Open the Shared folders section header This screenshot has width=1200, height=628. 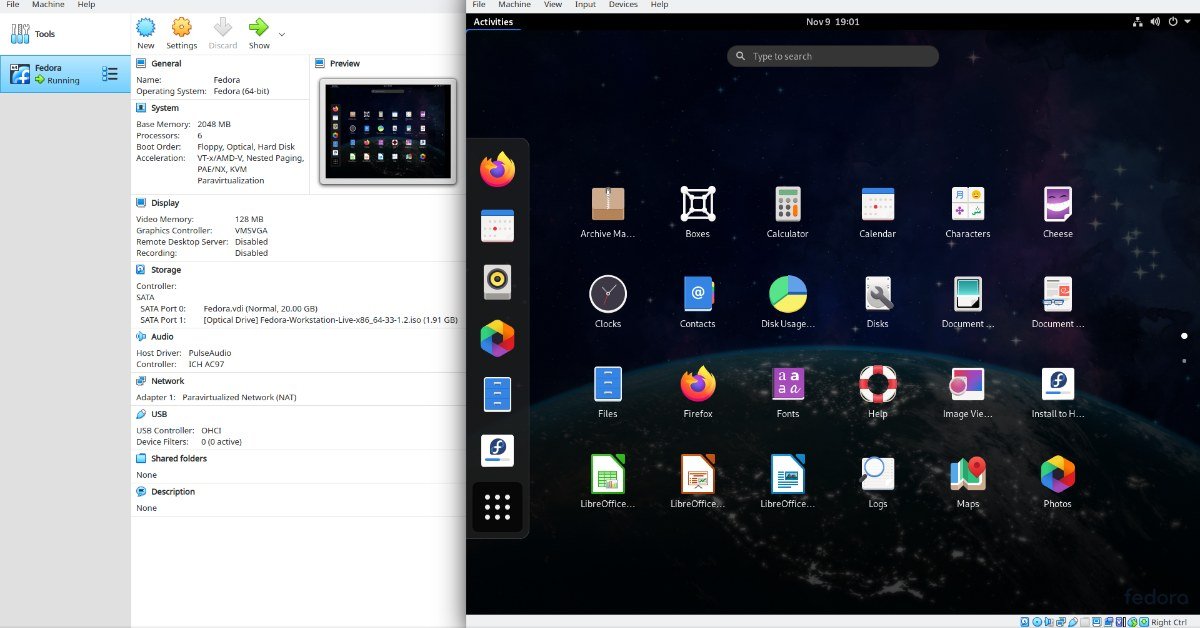pyautogui.click(x=178, y=458)
